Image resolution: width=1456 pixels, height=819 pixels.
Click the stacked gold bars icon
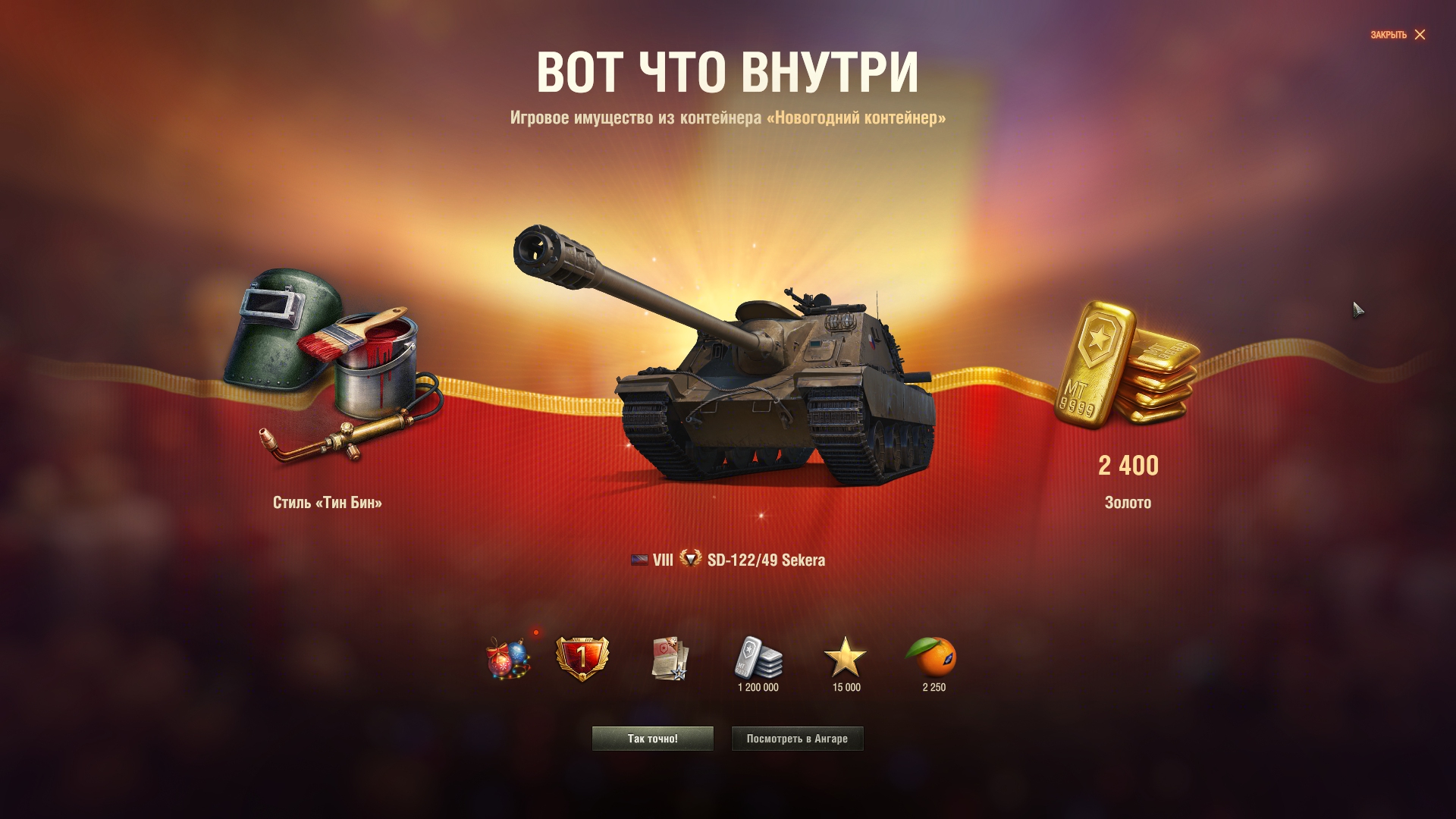click(x=1127, y=366)
